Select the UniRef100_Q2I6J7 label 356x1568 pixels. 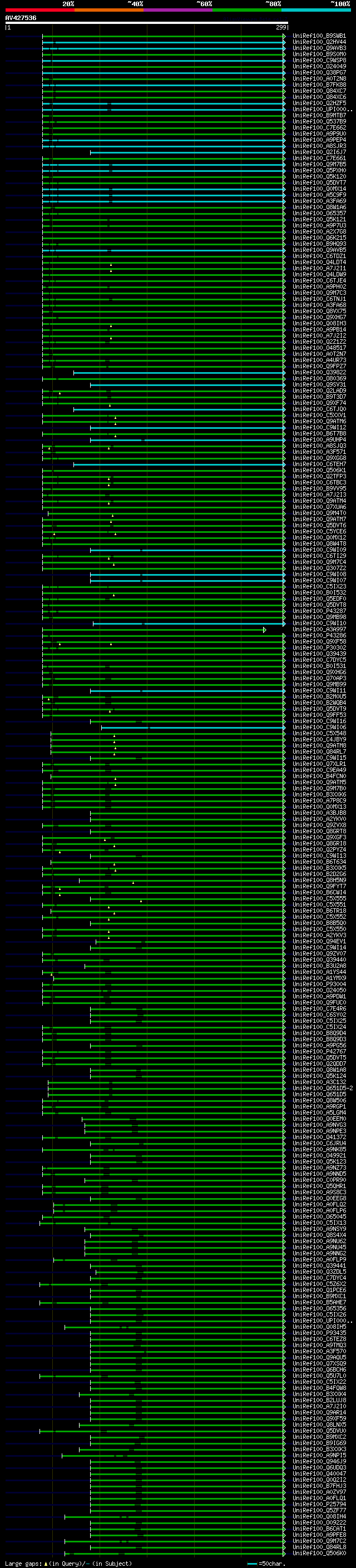click(x=319, y=152)
